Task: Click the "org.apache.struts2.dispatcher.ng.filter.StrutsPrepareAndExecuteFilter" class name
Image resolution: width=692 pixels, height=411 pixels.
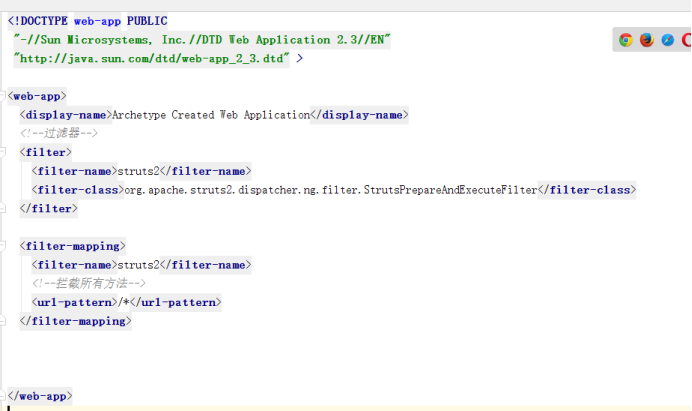Action: 331,190
